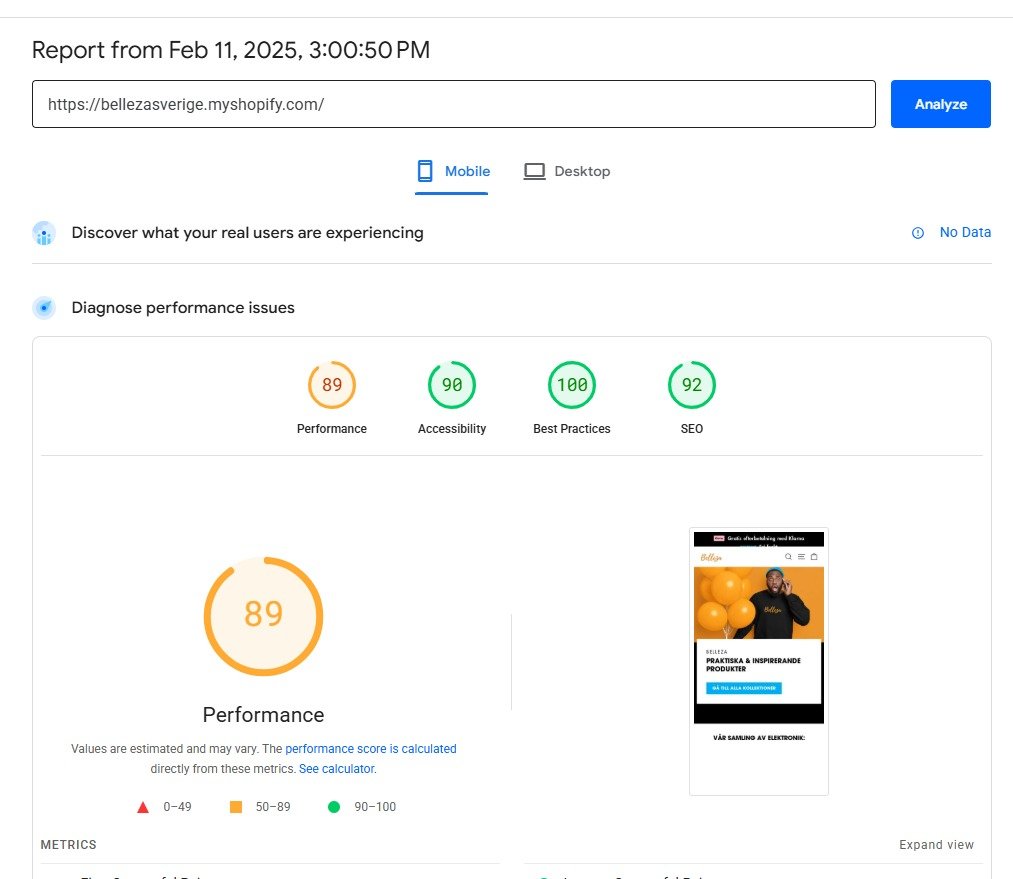
Task: Click the red triangle 0-49 legend marker
Action: tap(142, 806)
